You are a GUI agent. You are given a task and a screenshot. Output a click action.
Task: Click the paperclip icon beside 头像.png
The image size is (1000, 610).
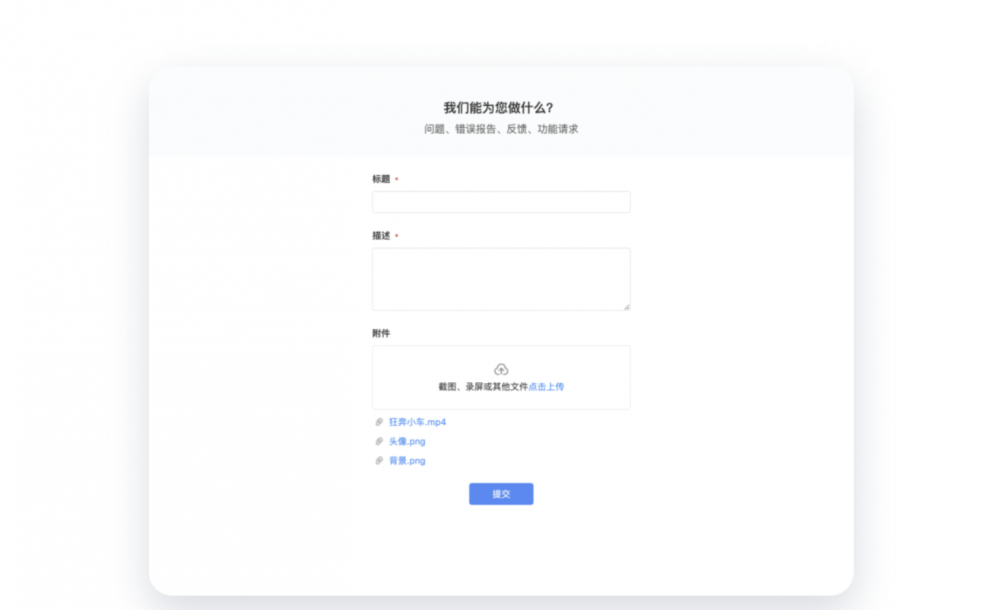379,441
